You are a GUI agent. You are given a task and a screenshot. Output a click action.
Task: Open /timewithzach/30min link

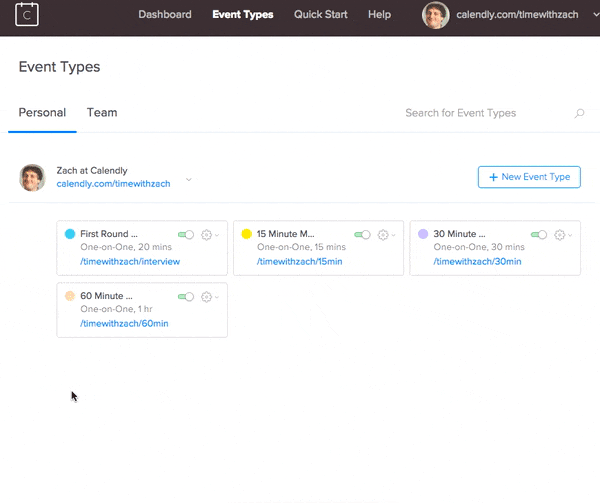coord(477,261)
